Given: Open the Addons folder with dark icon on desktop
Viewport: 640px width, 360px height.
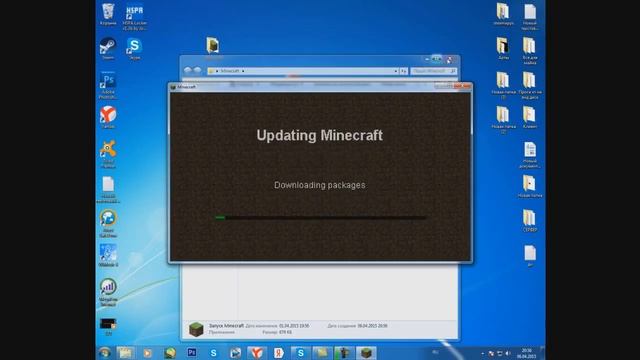Looking at the screenshot, I should (503, 48).
